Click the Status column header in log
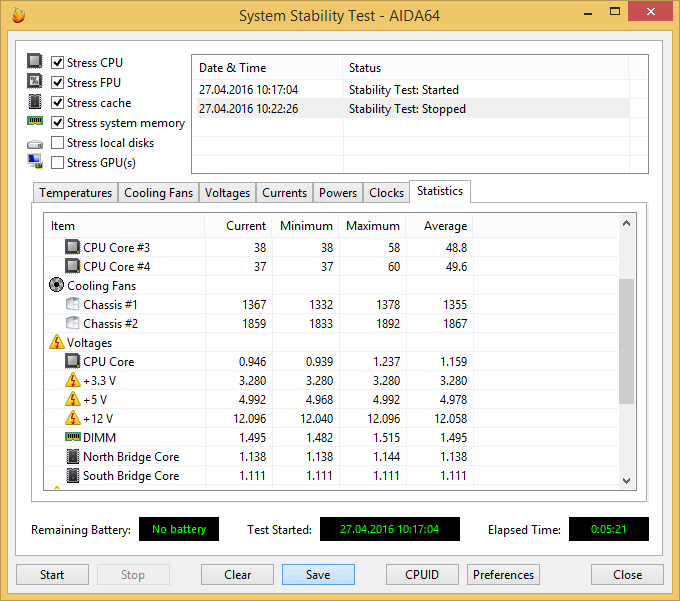Viewport: 680px width, 601px height. coord(485,68)
